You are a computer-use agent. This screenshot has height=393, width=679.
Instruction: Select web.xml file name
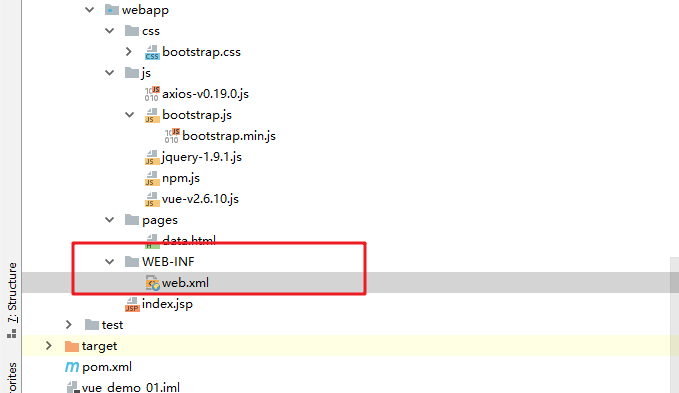185,283
